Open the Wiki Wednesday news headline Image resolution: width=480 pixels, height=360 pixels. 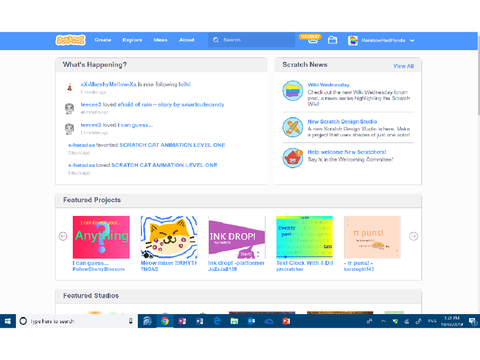pyautogui.click(x=328, y=85)
